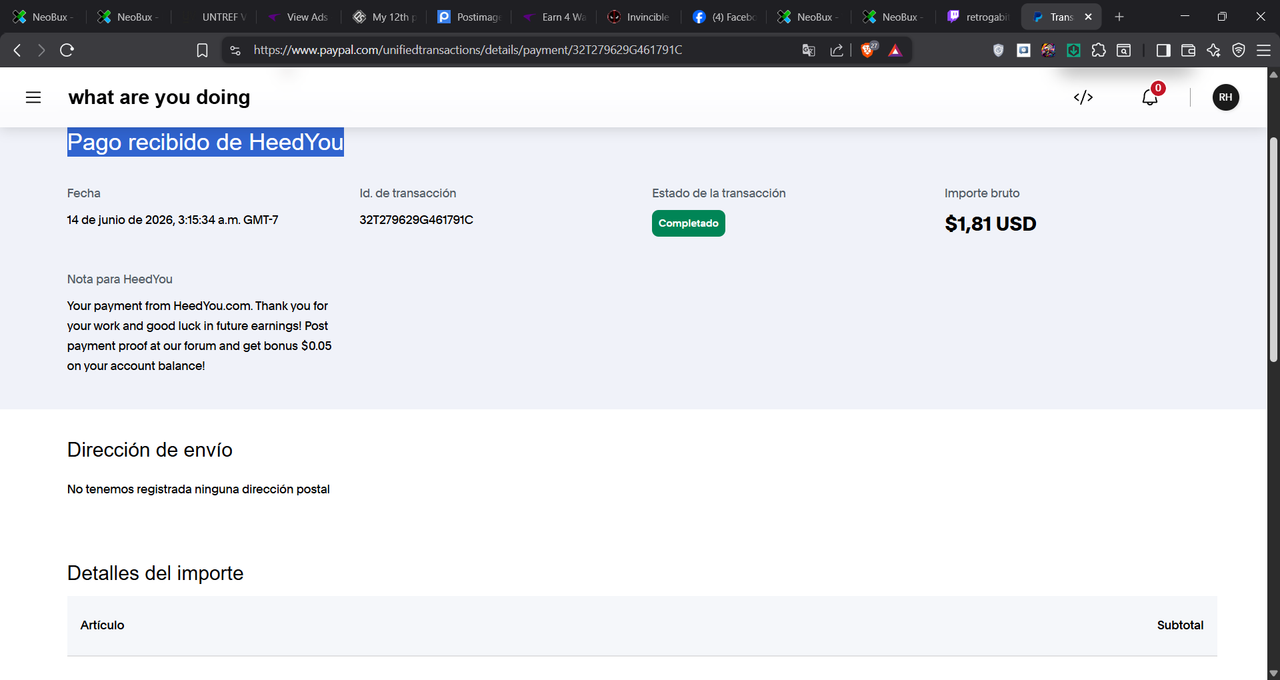Switch to the UNTREF tab
Image resolution: width=1280 pixels, height=680 pixels.
pyautogui.click(x=214, y=17)
